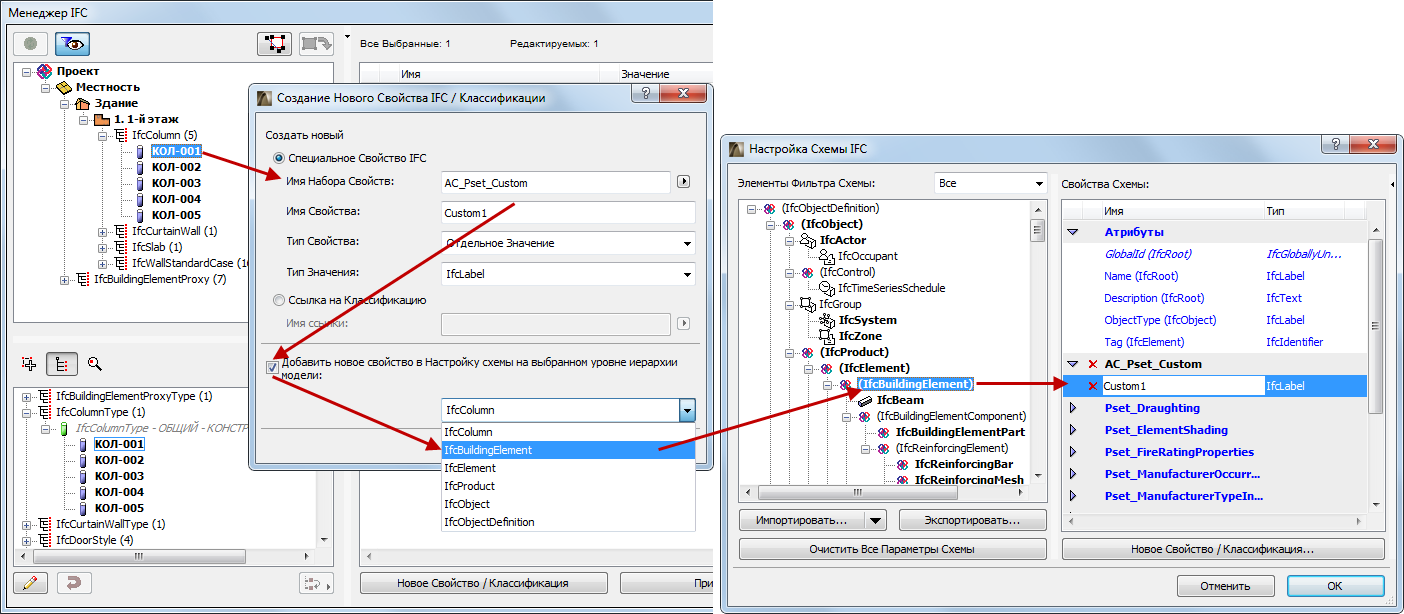Click the 1. 1-й этаж storey icon
The image size is (1404, 614).
coord(101,120)
